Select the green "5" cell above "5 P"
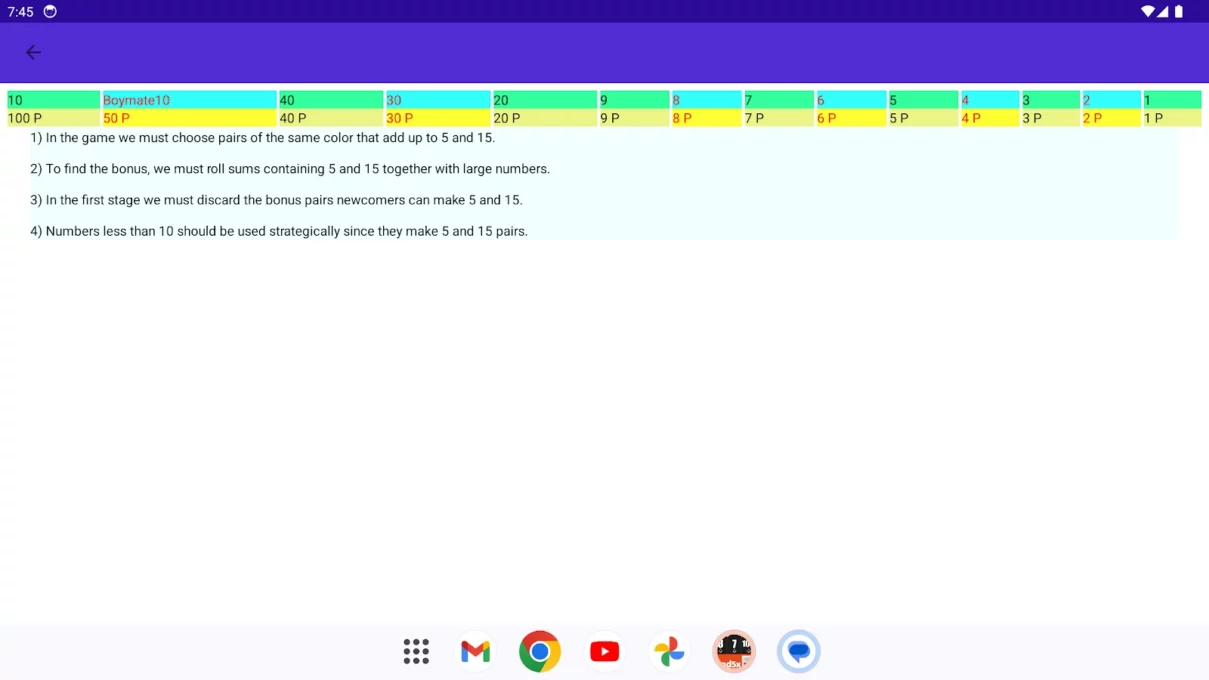The height and width of the screenshot is (680, 1209). coord(923,100)
